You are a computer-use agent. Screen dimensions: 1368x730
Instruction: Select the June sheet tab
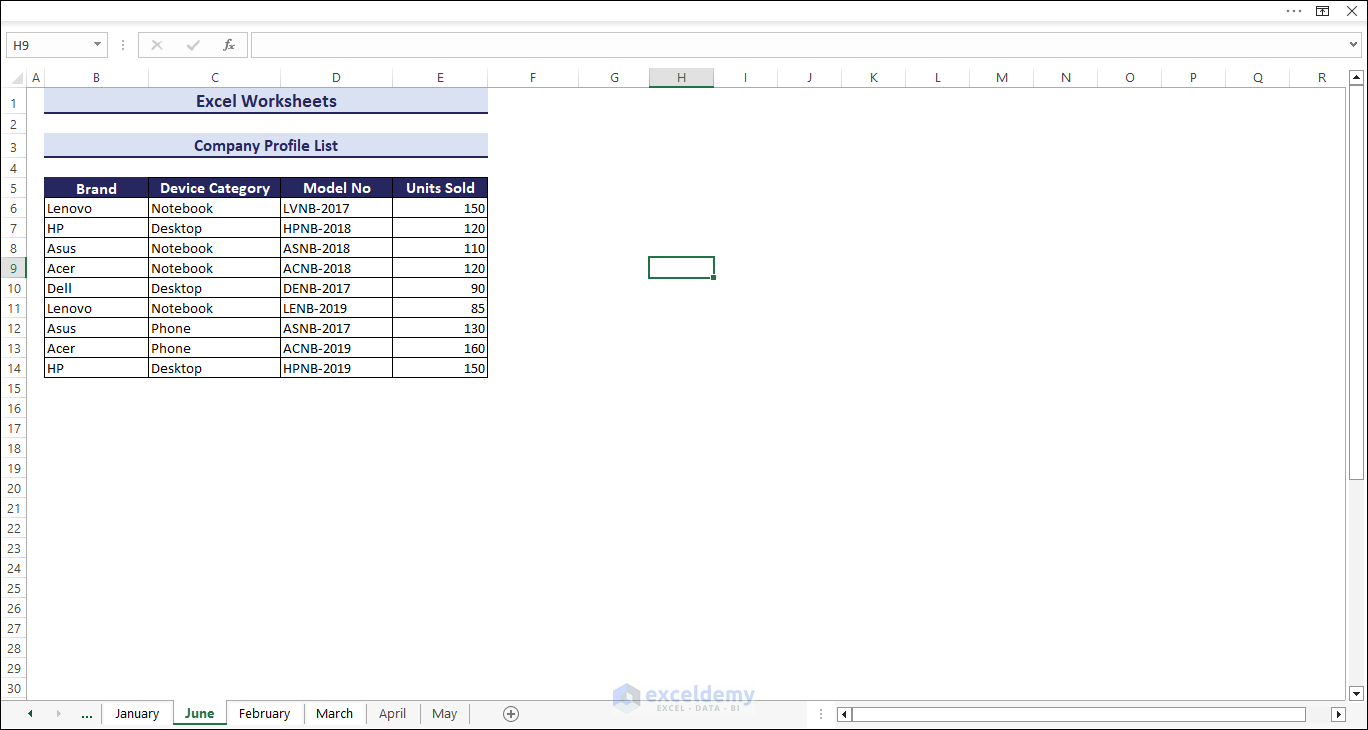pyautogui.click(x=199, y=714)
